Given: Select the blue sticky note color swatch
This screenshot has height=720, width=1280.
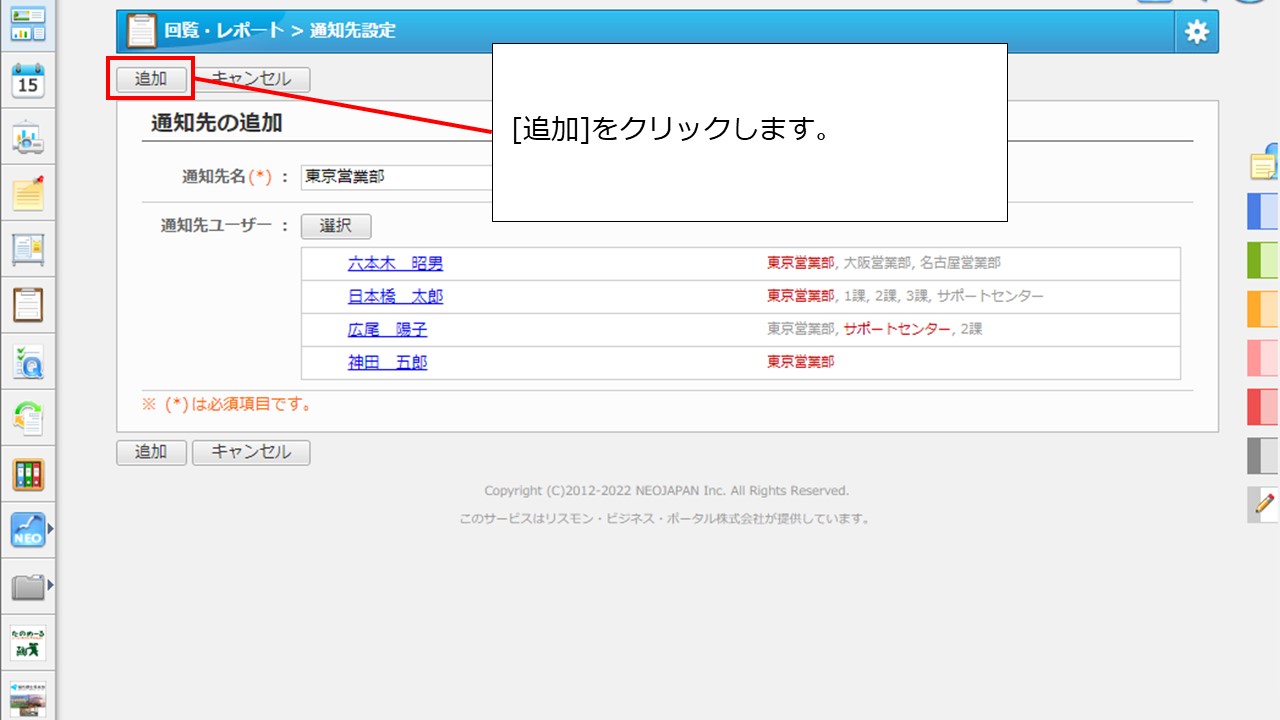Looking at the screenshot, I should pos(1262,212).
